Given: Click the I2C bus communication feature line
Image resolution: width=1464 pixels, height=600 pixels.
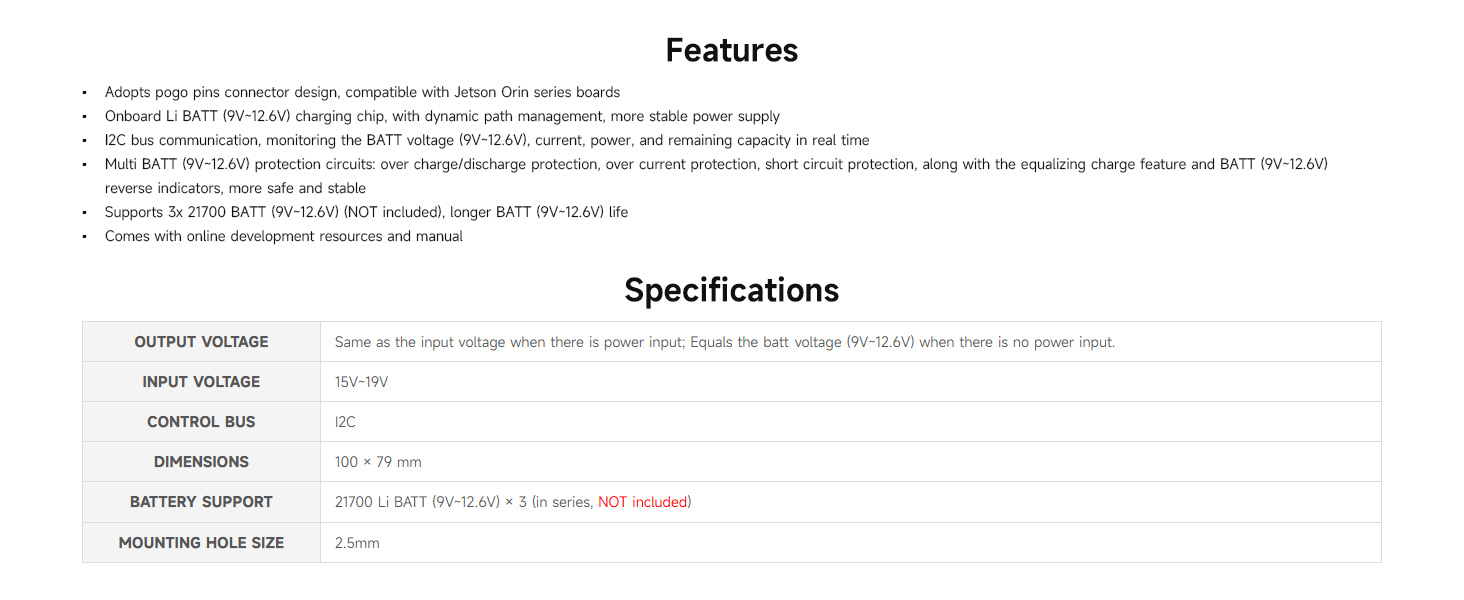Looking at the screenshot, I should (x=487, y=140).
